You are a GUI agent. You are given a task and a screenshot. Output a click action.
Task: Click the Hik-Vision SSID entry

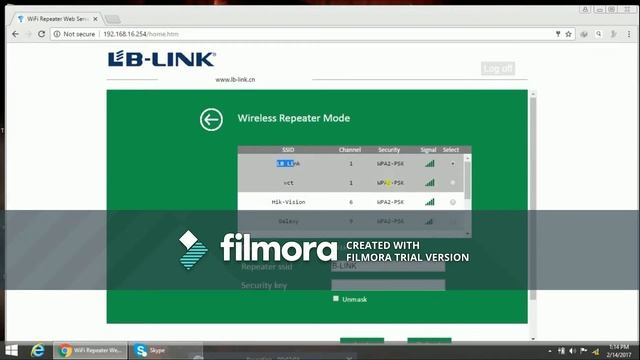[x=289, y=202]
